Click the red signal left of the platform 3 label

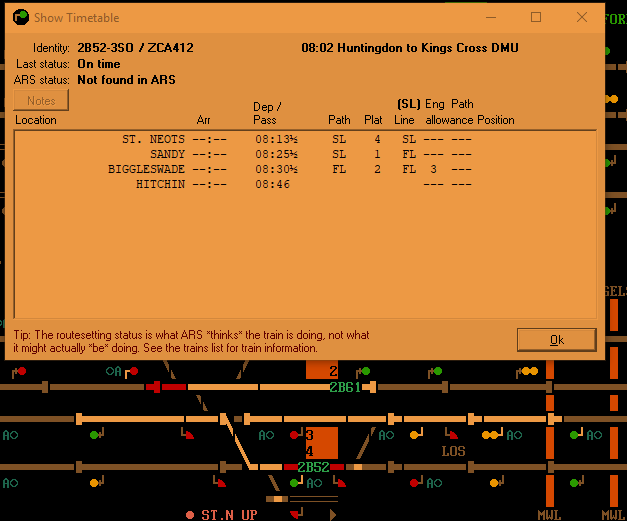pyautogui.click(x=294, y=435)
